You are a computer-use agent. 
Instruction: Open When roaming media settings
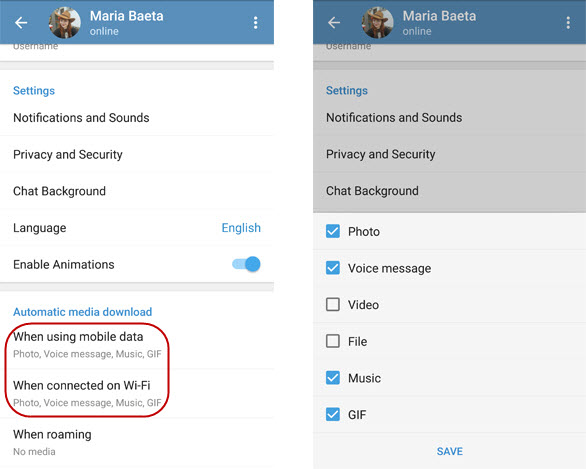click(137, 443)
